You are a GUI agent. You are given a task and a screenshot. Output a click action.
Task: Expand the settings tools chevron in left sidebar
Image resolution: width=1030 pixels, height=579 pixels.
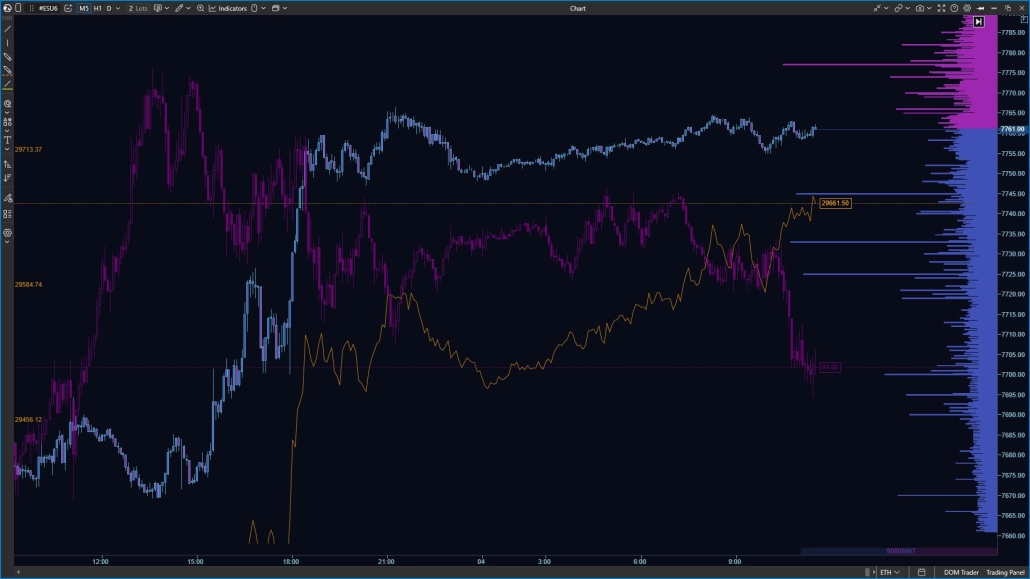[x=7, y=243]
